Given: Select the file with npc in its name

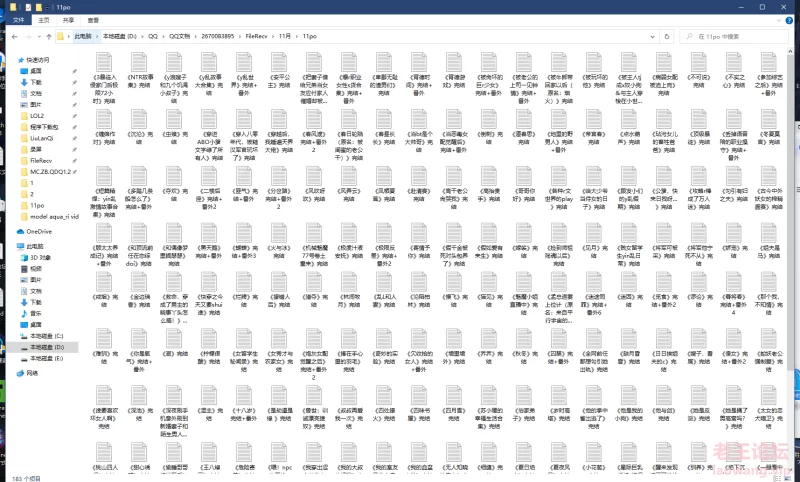Looking at the screenshot, I should (x=279, y=457).
